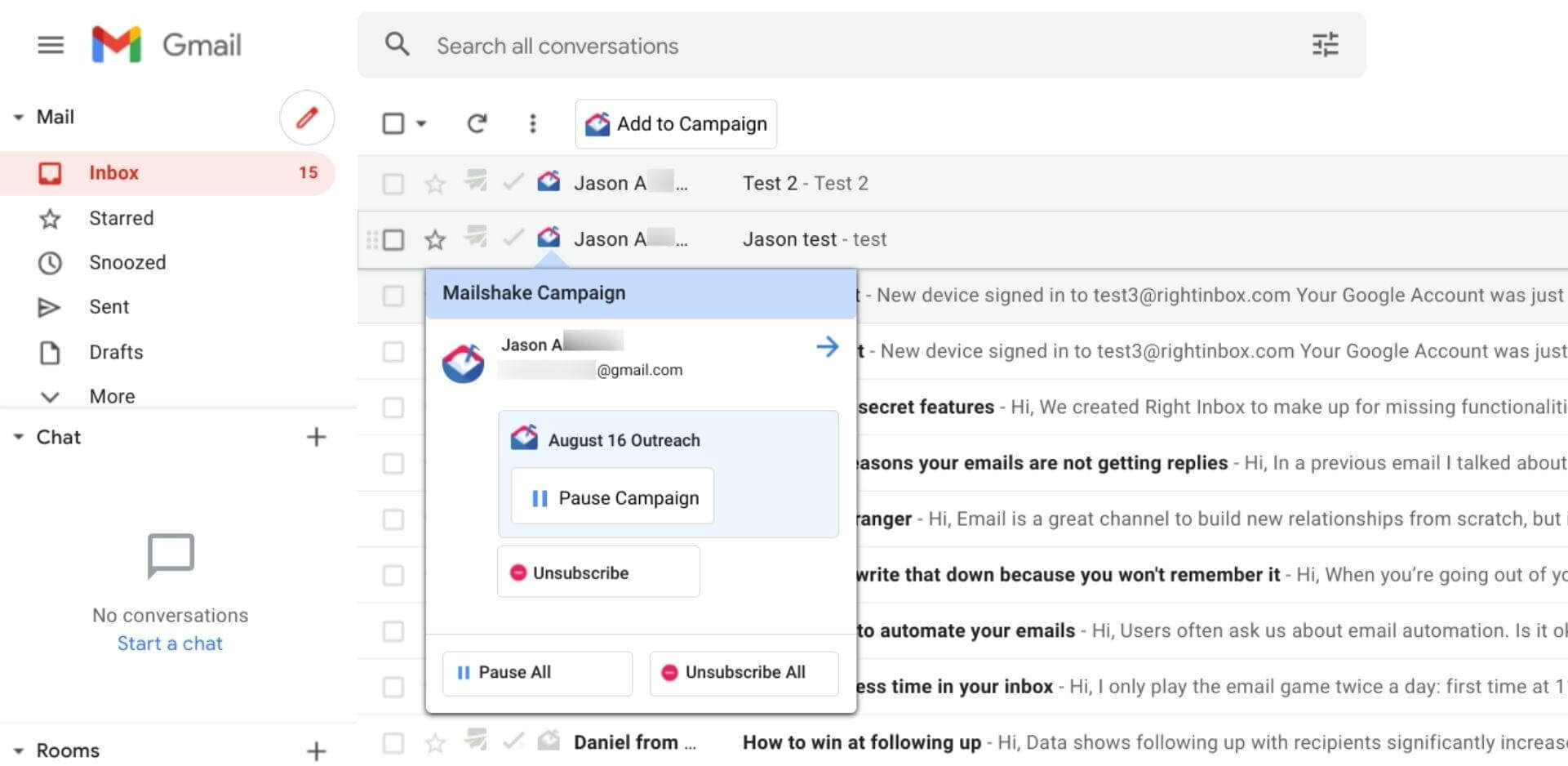1568x766 pixels.
Task: Check box for write that down email
Action: [x=393, y=576]
